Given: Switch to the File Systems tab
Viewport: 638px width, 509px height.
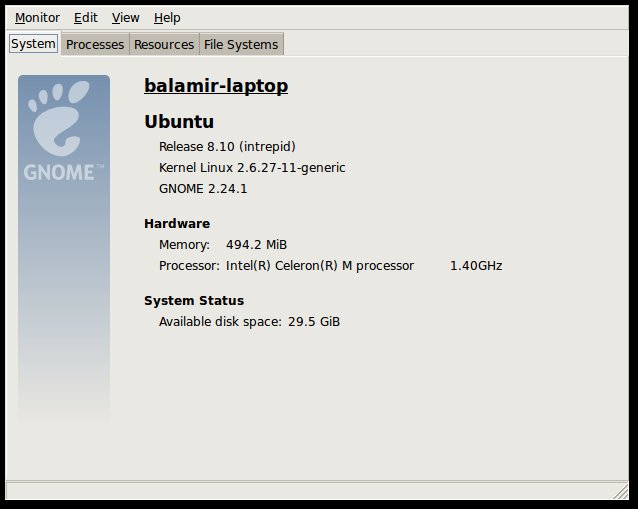Looking at the screenshot, I should click(241, 44).
